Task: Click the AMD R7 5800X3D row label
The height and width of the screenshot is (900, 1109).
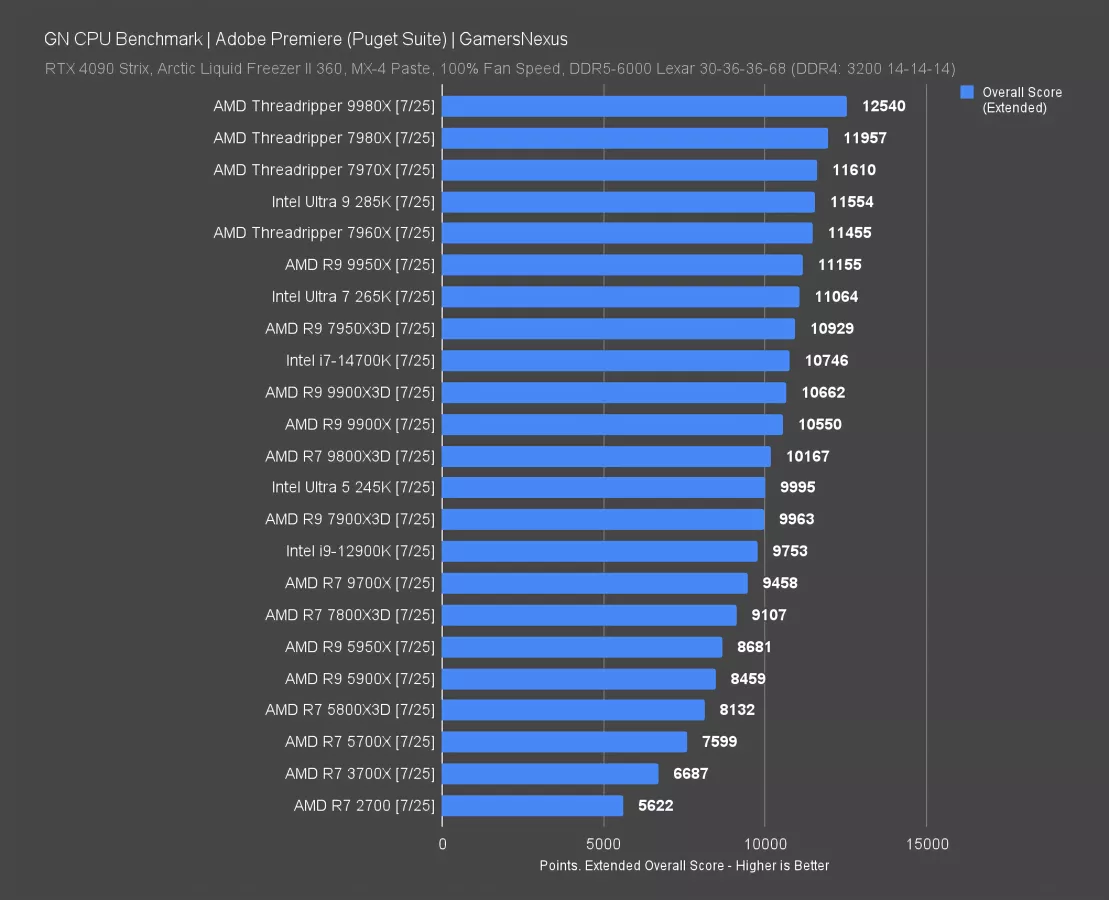Action: (349, 710)
